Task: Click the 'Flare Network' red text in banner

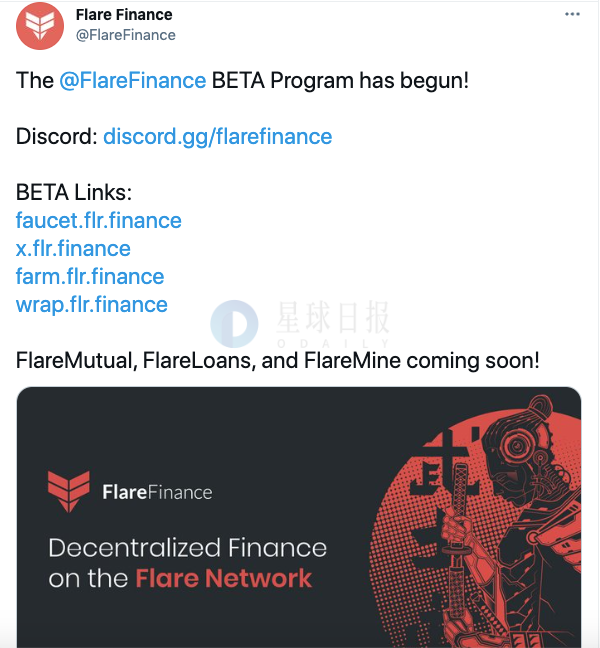Action: (x=224, y=578)
